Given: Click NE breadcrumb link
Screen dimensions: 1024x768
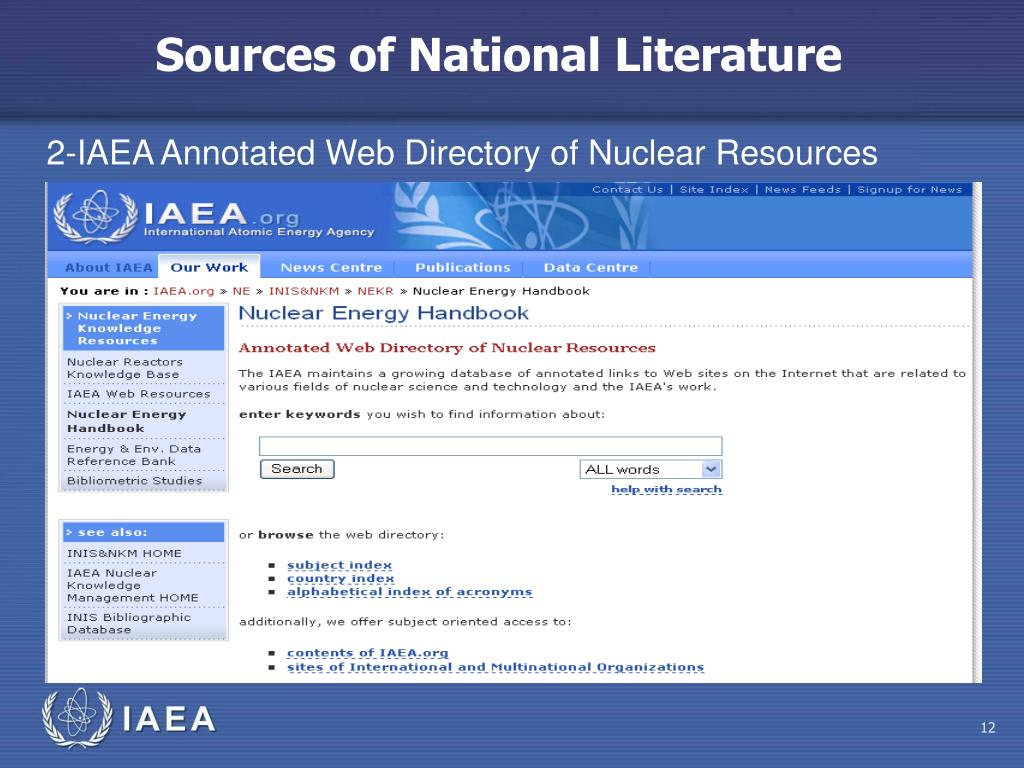Looking at the screenshot, I should click(x=241, y=291).
